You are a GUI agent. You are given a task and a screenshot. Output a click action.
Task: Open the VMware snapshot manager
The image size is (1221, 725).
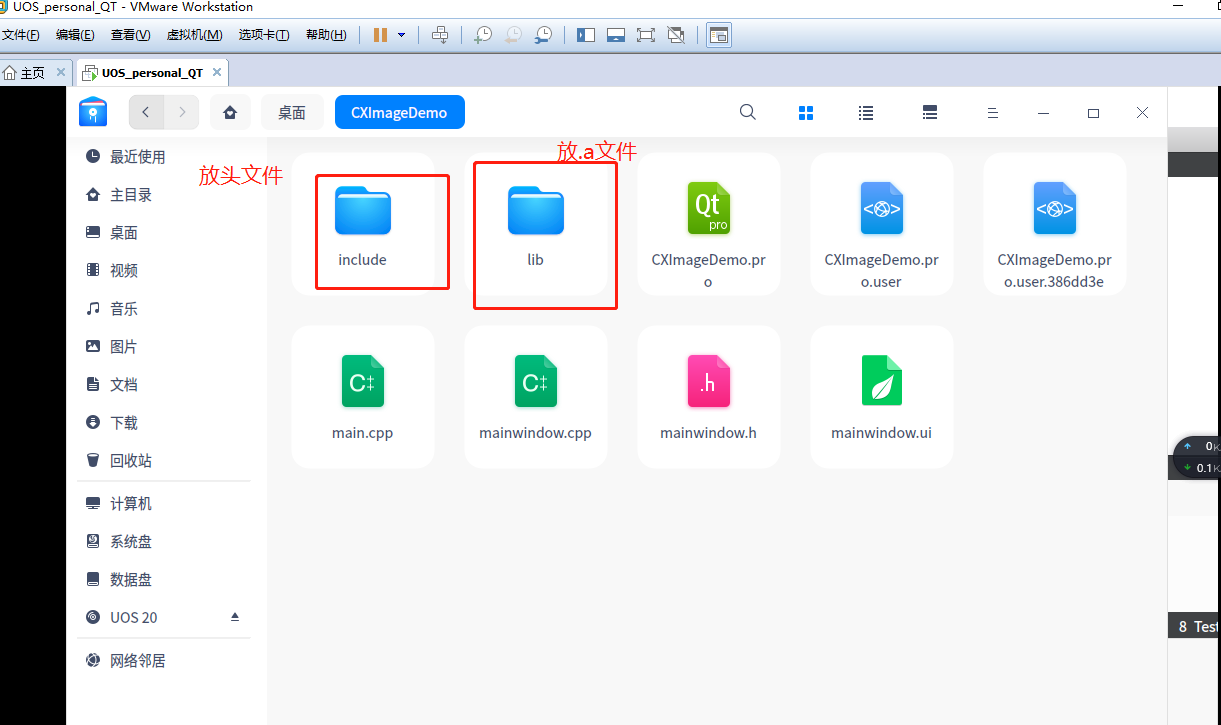coord(543,34)
